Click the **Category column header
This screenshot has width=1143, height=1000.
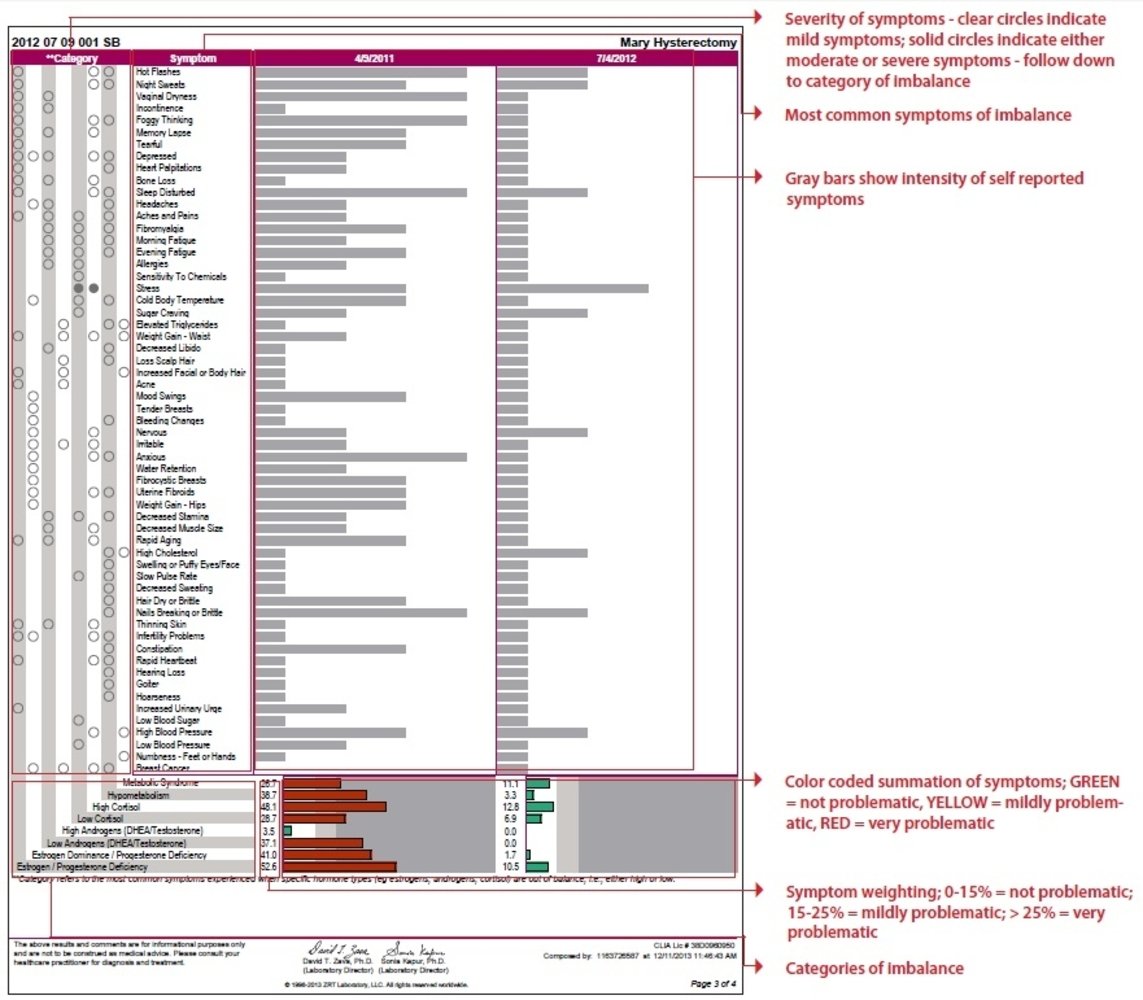click(71, 58)
